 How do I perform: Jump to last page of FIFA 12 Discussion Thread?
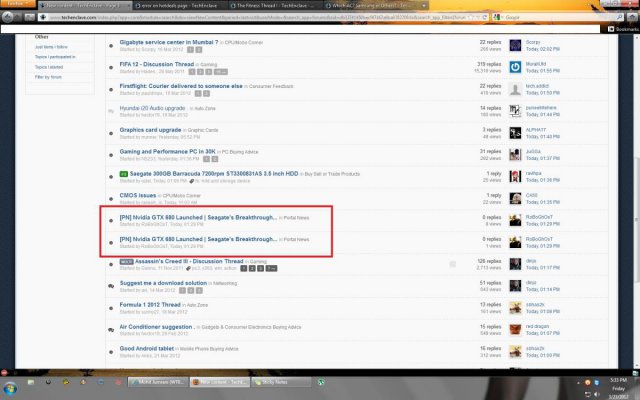click(x=220, y=72)
